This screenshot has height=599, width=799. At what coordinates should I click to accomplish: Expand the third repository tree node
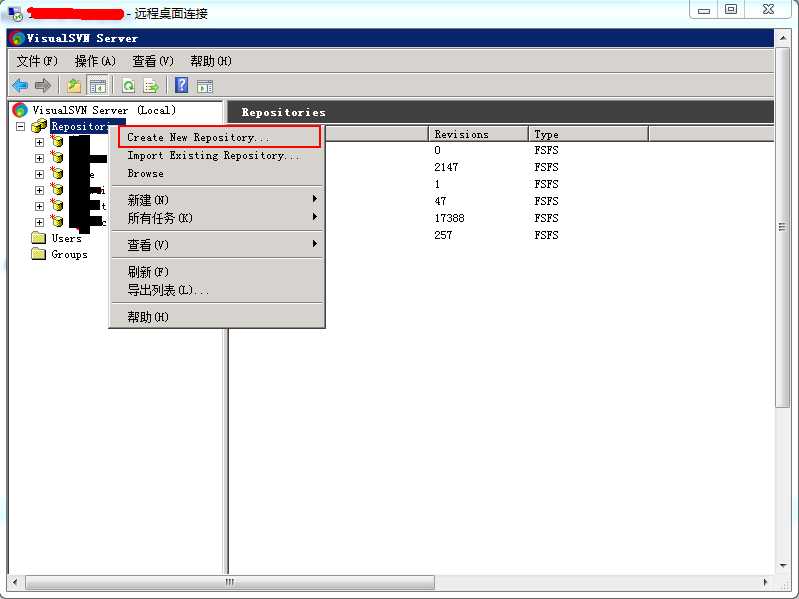pyautogui.click(x=39, y=174)
